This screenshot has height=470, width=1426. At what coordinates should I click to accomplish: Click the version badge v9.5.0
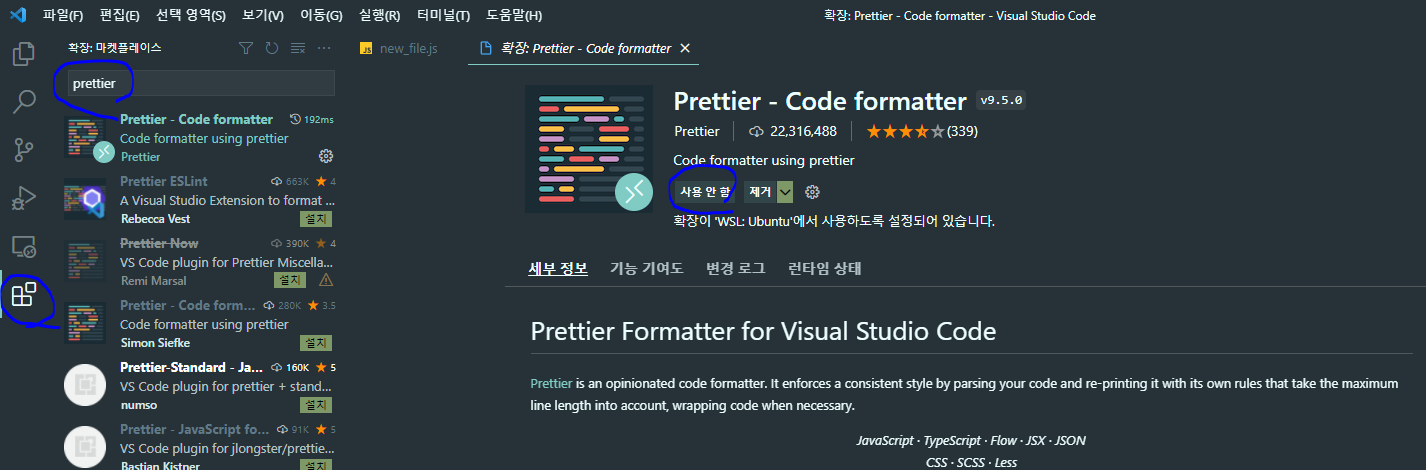[1002, 101]
